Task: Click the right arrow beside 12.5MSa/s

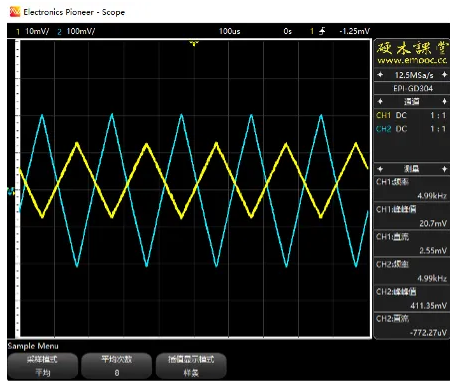Action: pyautogui.click(x=444, y=75)
